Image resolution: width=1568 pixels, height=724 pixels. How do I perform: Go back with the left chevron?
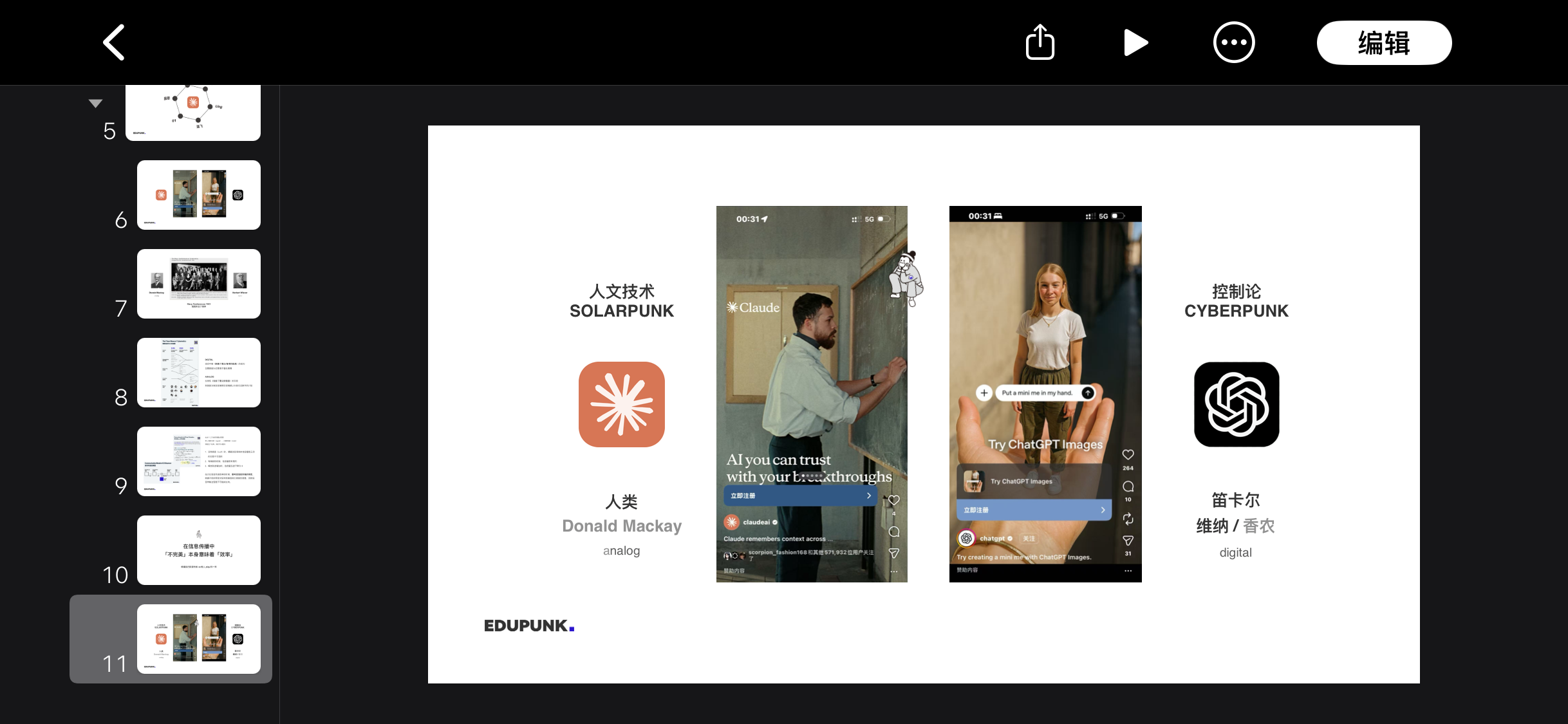pos(114,42)
